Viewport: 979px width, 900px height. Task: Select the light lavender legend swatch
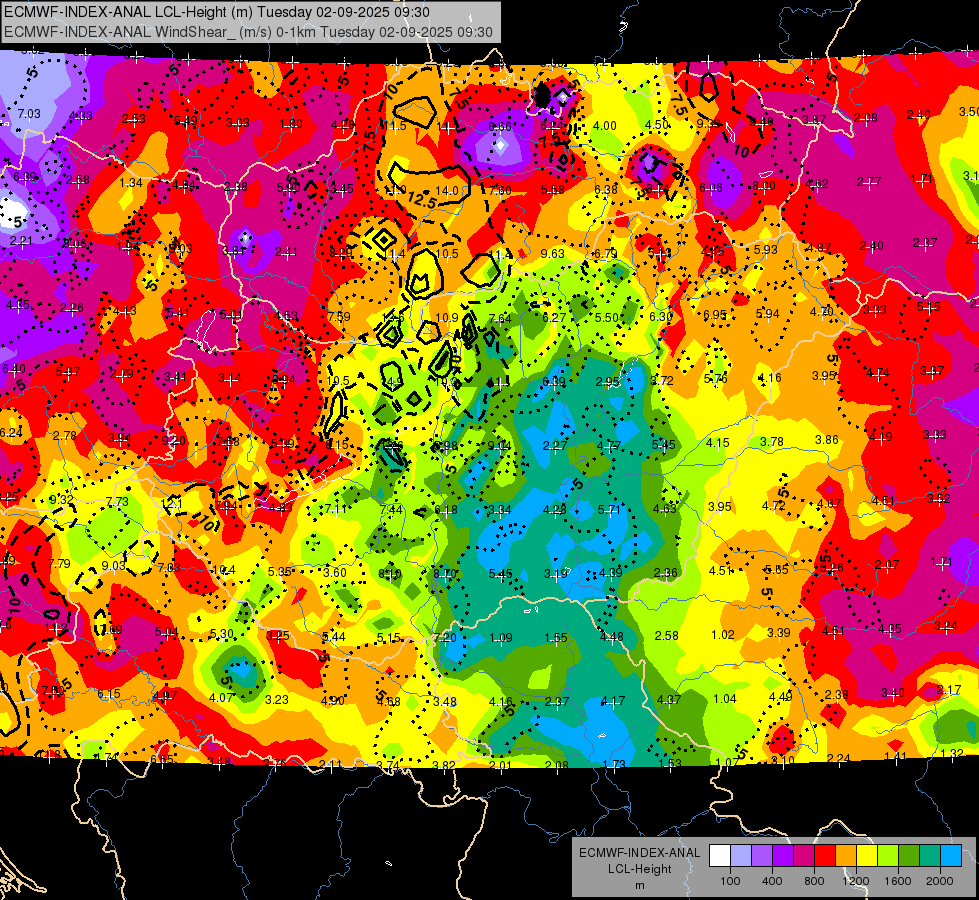pos(741,856)
